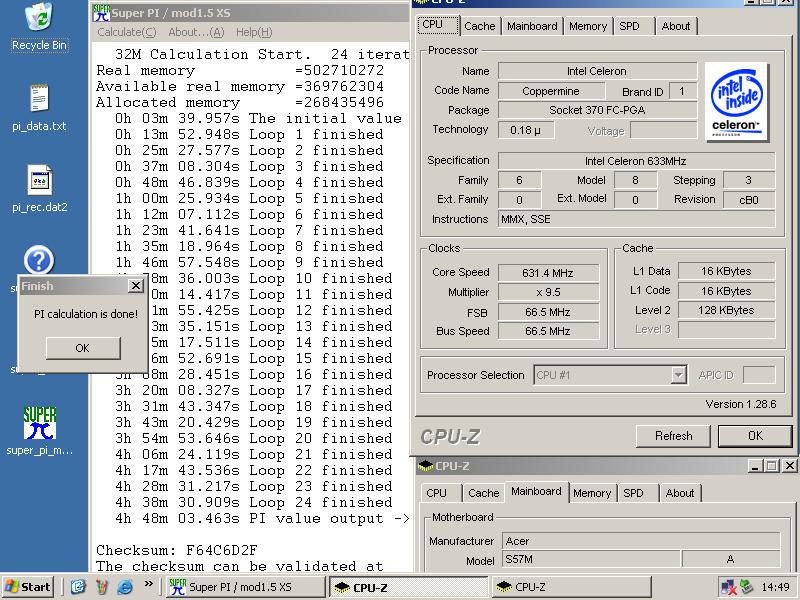Select the pi_data.txt file icon

point(39,108)
